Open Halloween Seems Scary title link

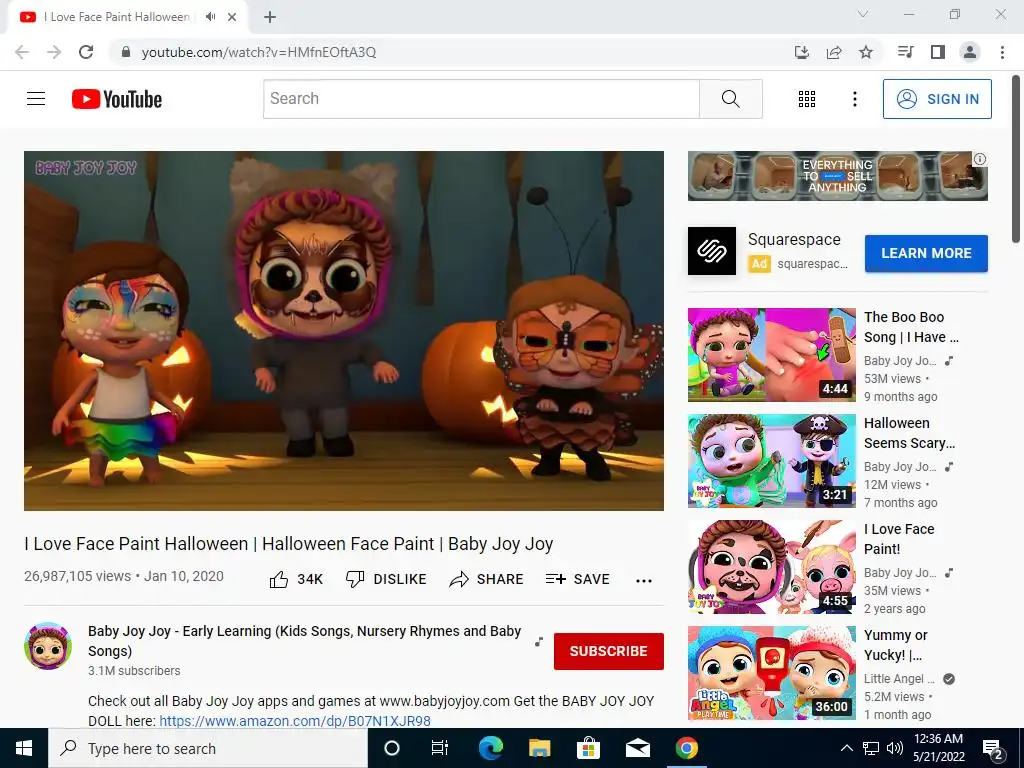pyautogui.click(x=909, y=433)
